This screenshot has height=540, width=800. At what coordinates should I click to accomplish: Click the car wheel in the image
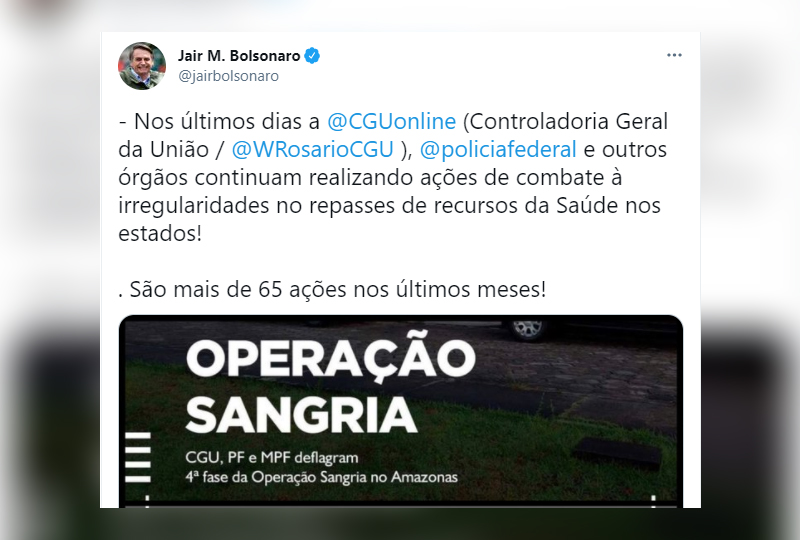point(528,329)
